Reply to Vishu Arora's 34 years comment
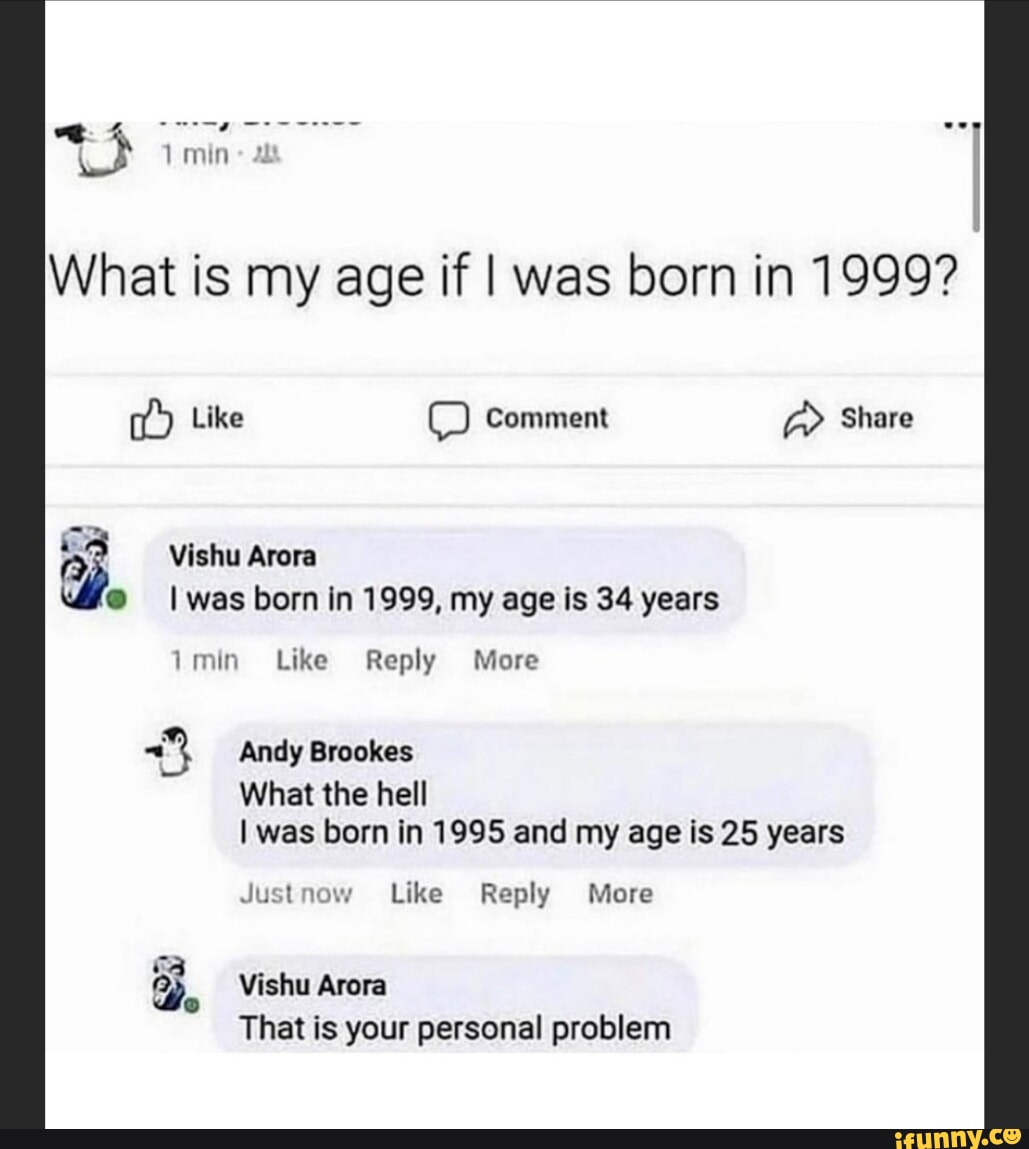Screen dimensions: 1029x1149 pyautogui.click(x=400, y=661)
